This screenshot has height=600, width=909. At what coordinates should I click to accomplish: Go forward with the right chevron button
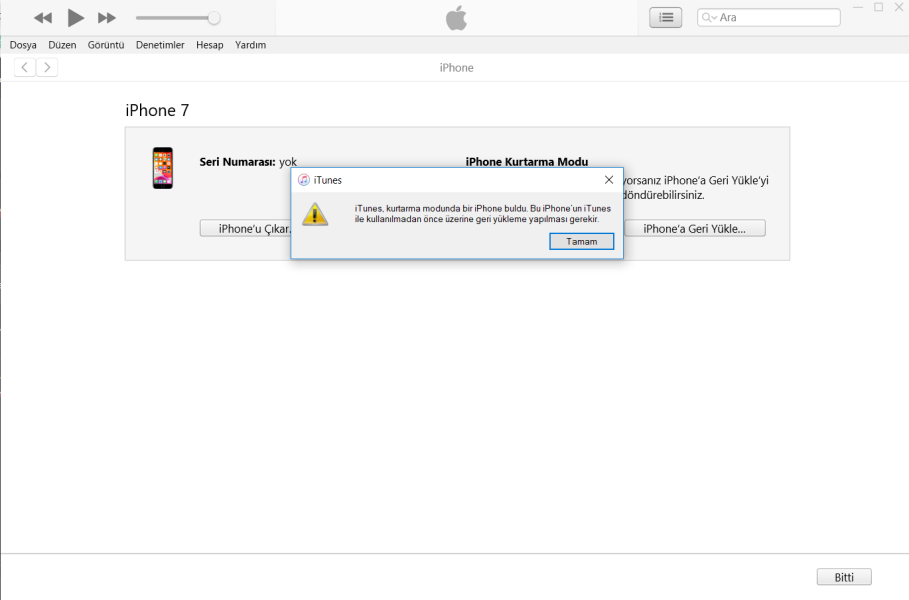(x=46, y=67)
